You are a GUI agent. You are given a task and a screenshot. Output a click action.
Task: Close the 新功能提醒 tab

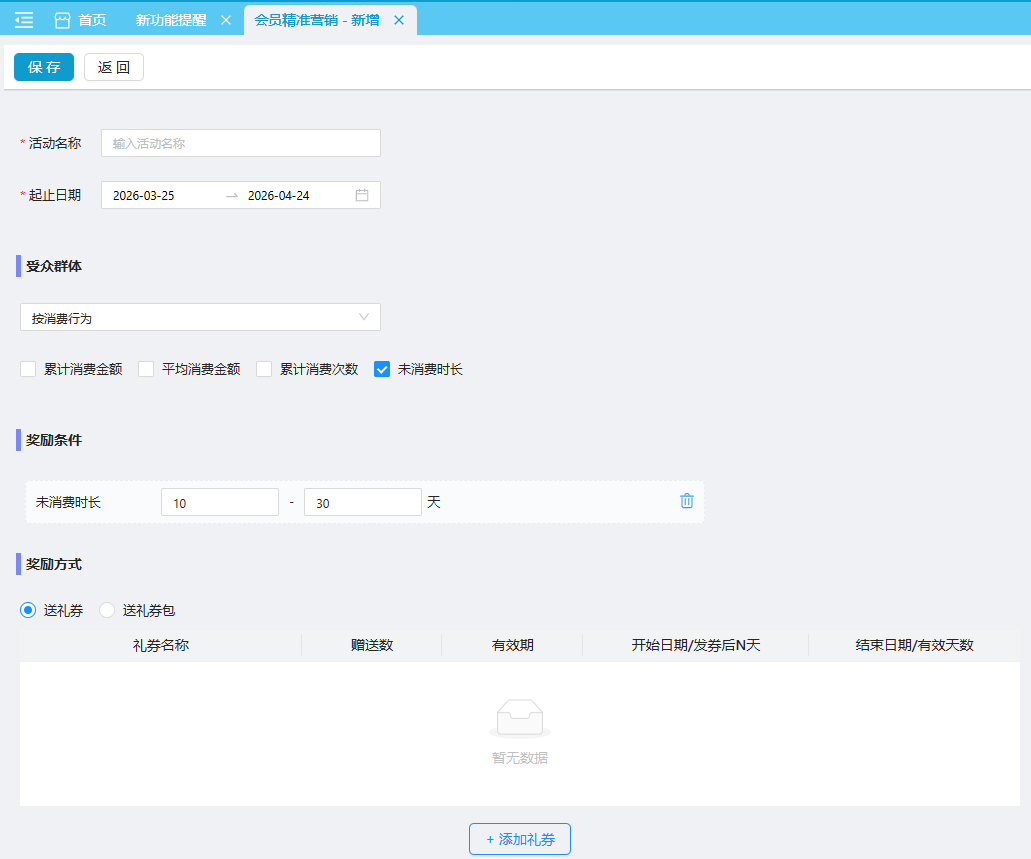226,20
